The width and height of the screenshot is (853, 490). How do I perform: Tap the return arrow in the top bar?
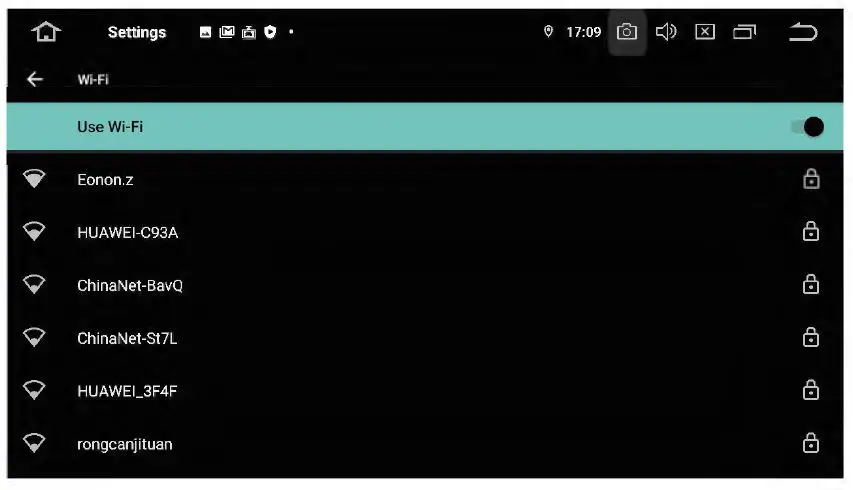tap(803, 32)
